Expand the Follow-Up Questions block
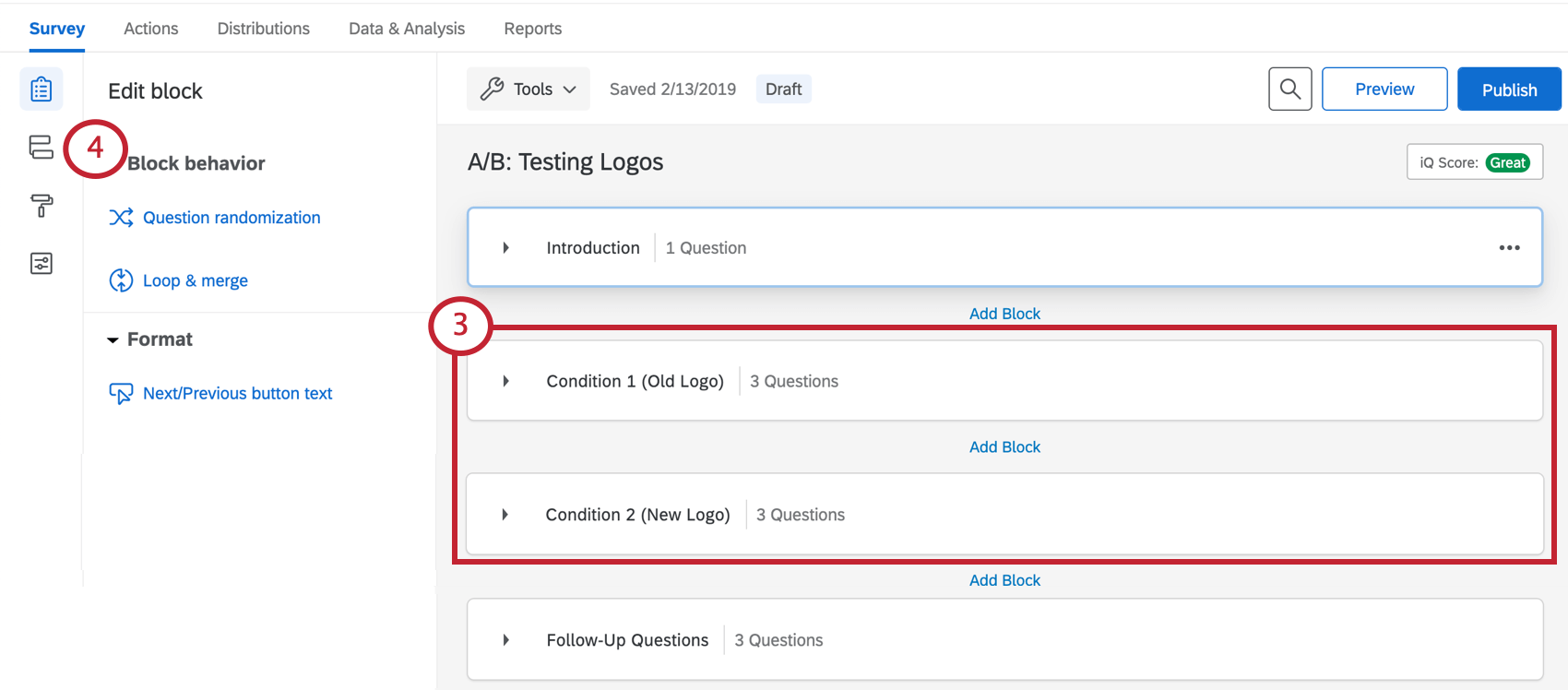Screen dimensions: 1568x690 (x=505, y=640)
